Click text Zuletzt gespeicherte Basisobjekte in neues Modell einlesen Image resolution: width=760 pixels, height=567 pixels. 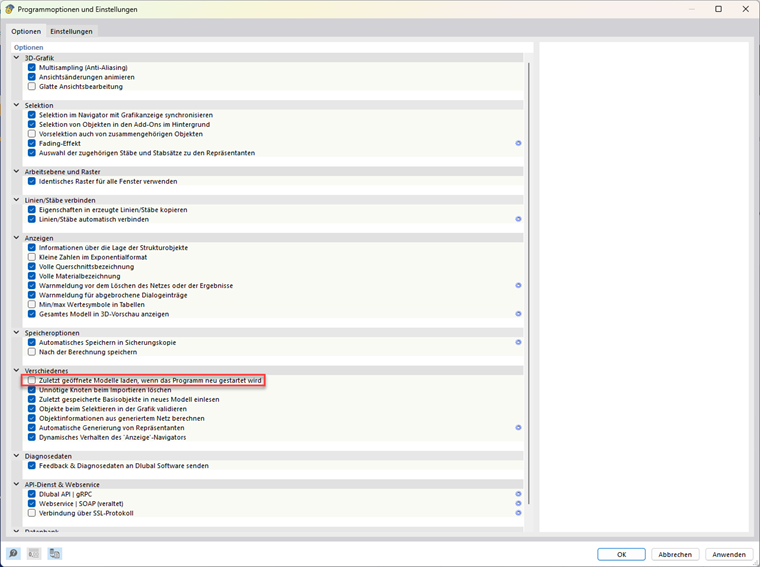pyautogui.click(x=129, y=399)
